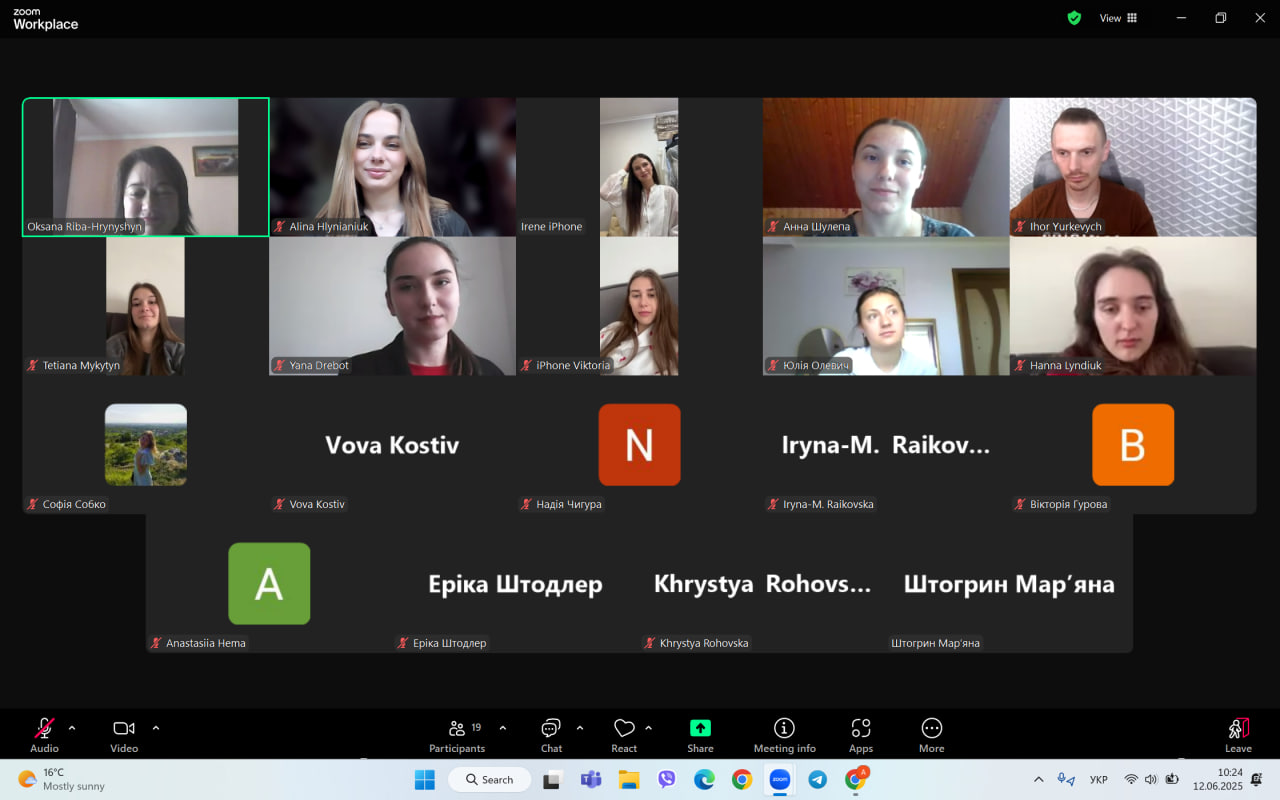Screen dimensions: 1280x800
Task: Expand the audio settings arrow next to Audio
Action: click(72, 728)
